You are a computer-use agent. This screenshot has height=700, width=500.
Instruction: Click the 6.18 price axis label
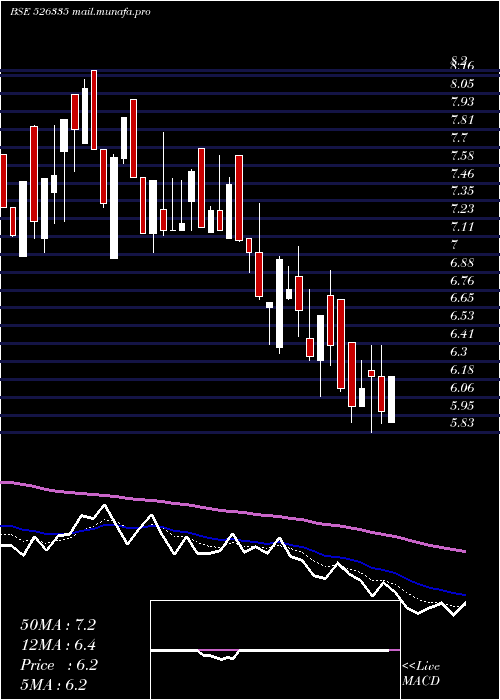[462, 370]
